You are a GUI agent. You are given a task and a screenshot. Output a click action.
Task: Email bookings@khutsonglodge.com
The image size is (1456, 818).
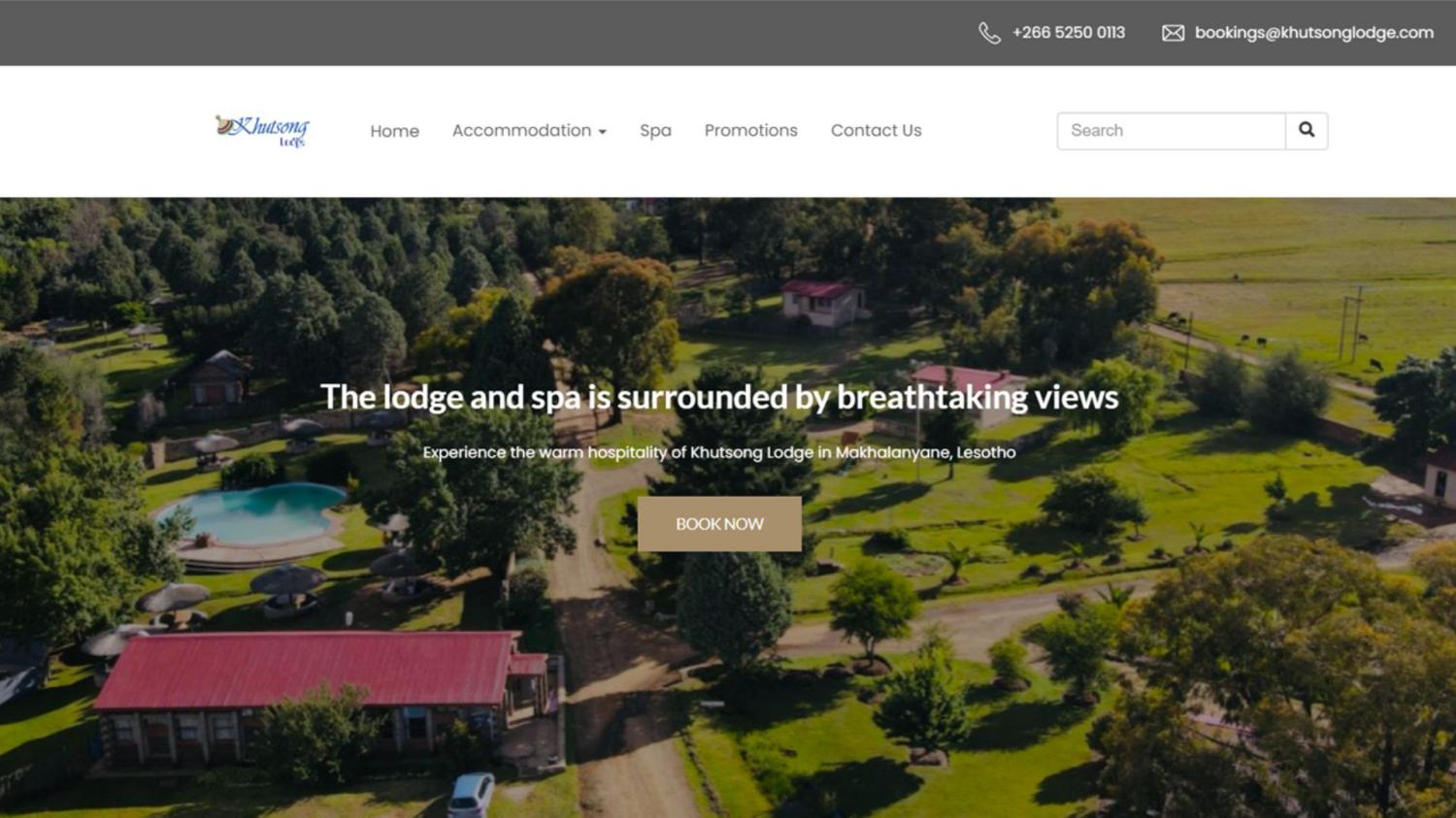1314,32
